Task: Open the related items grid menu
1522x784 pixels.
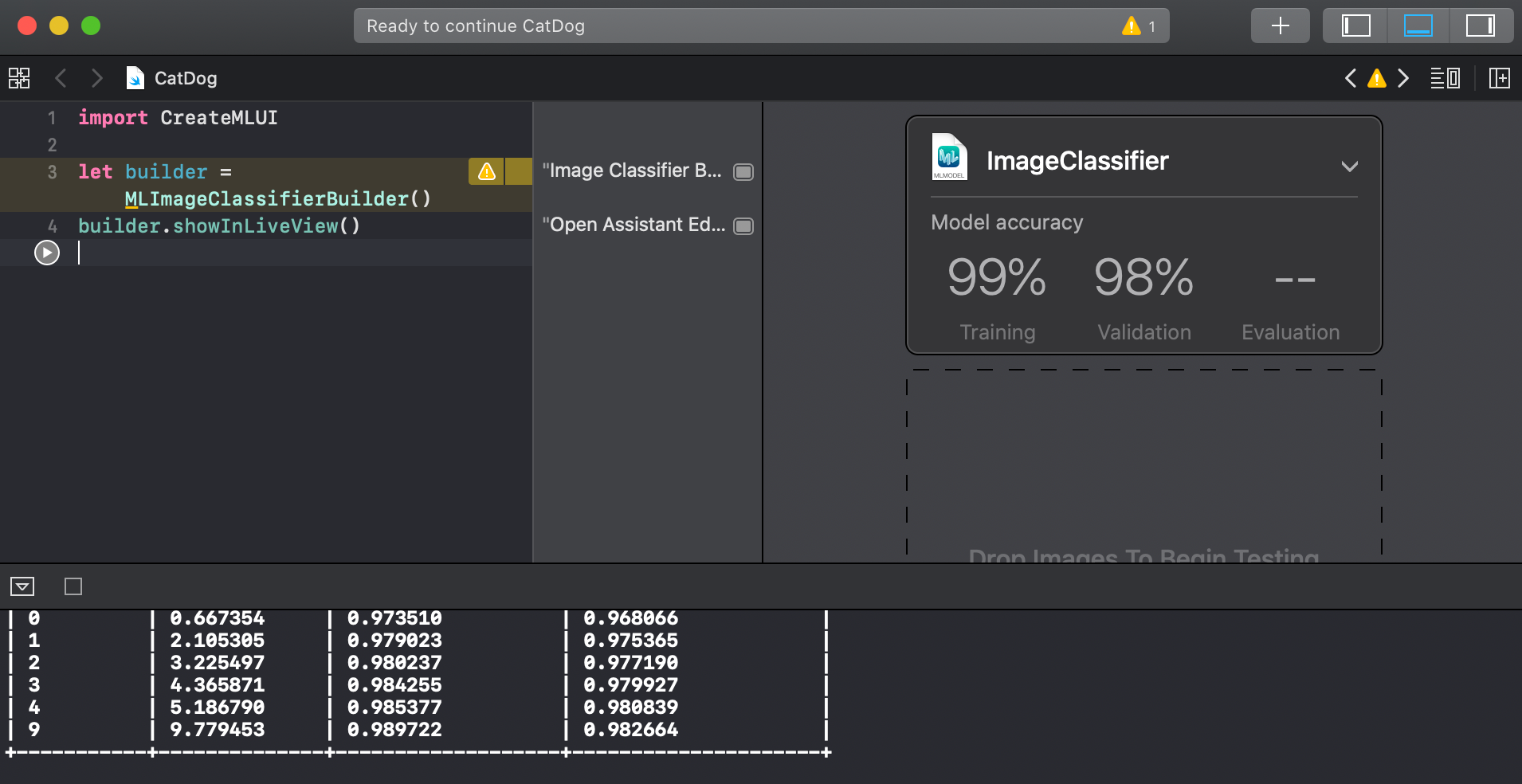Action: [x=19, y=78]
